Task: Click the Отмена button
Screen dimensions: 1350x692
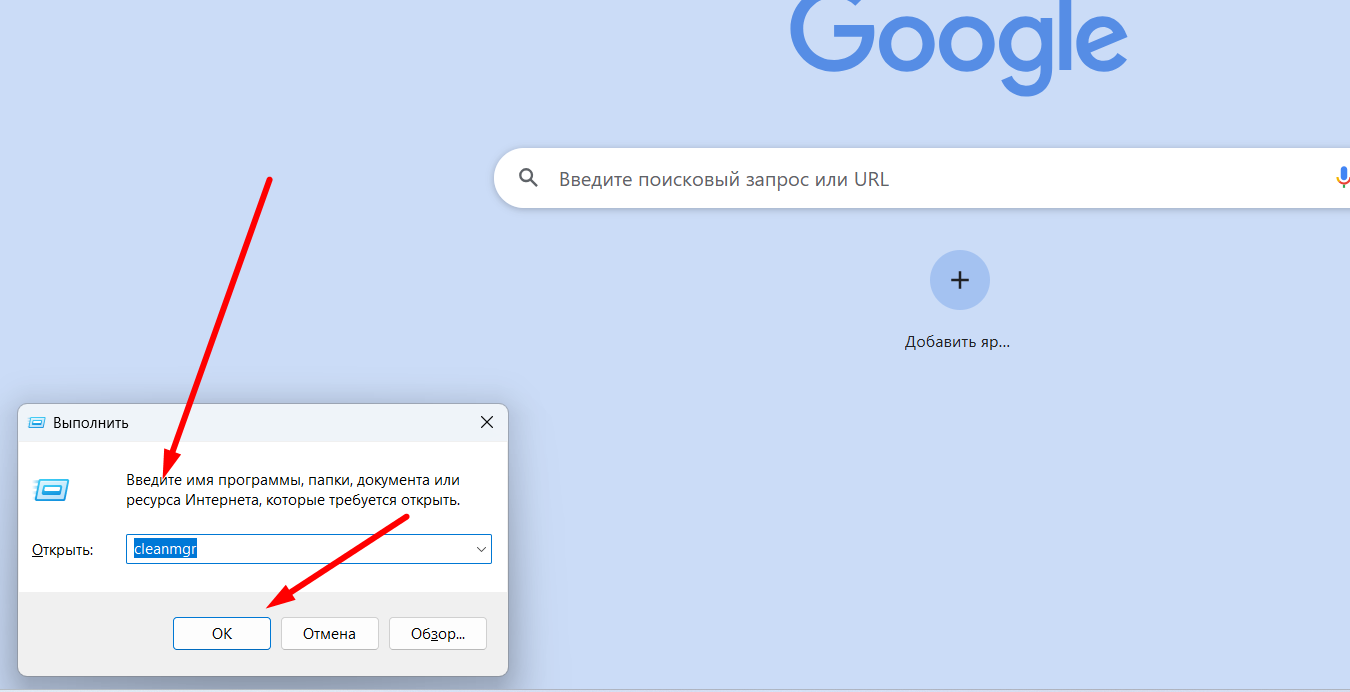Action: click(x=330, y=633)
